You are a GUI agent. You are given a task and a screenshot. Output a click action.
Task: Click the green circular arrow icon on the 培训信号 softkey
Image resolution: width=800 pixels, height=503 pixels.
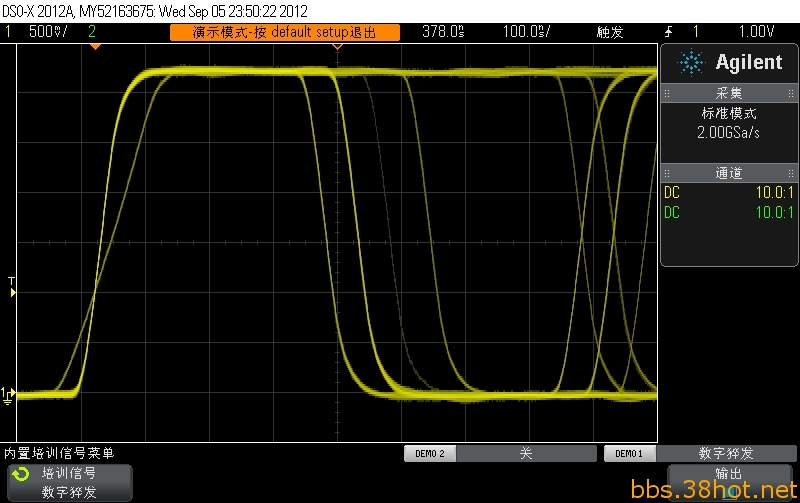tap(21, 474)
